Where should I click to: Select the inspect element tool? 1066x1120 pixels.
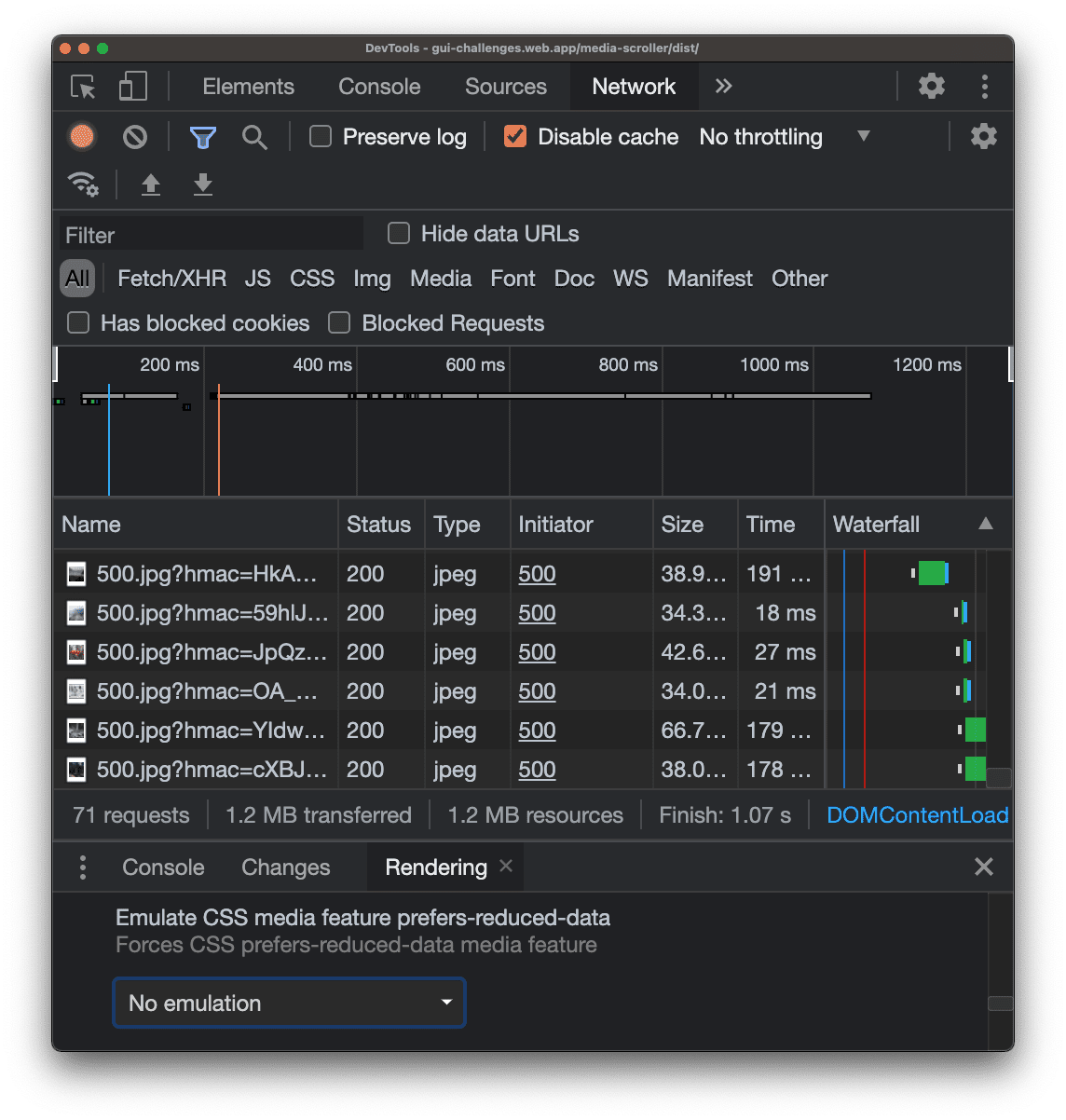(x=82, y=86)
